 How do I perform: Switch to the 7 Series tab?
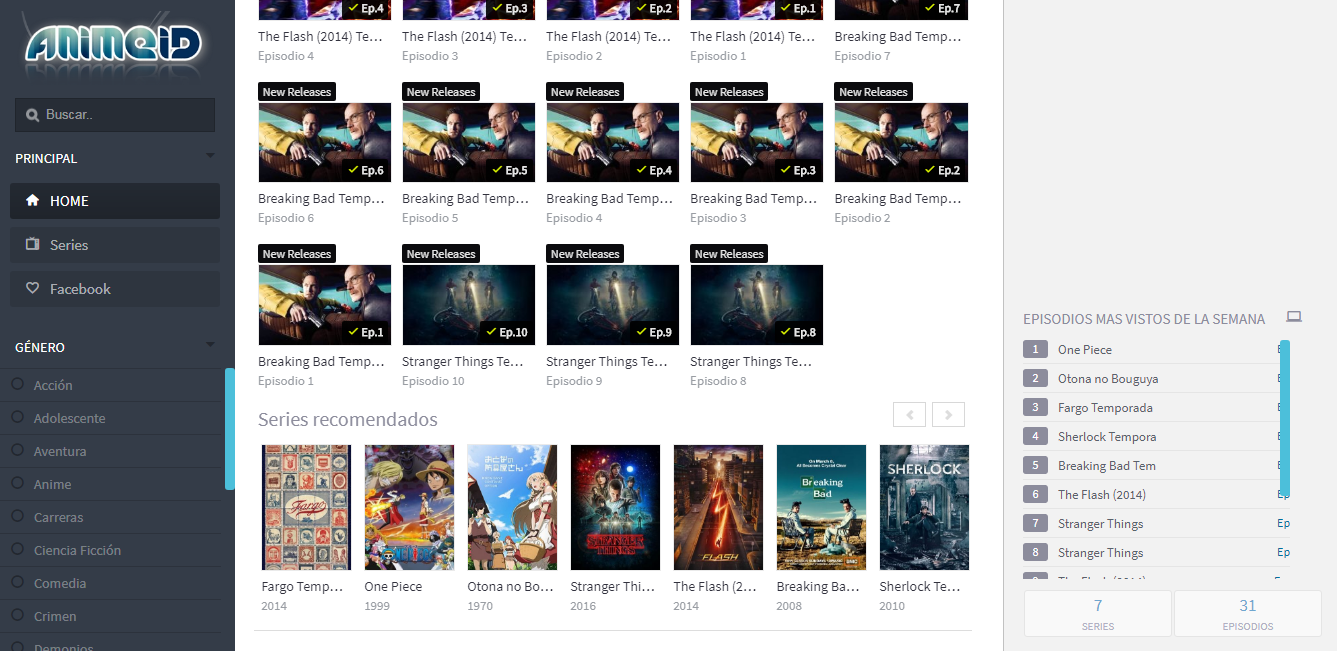[x=1098, y=613]
